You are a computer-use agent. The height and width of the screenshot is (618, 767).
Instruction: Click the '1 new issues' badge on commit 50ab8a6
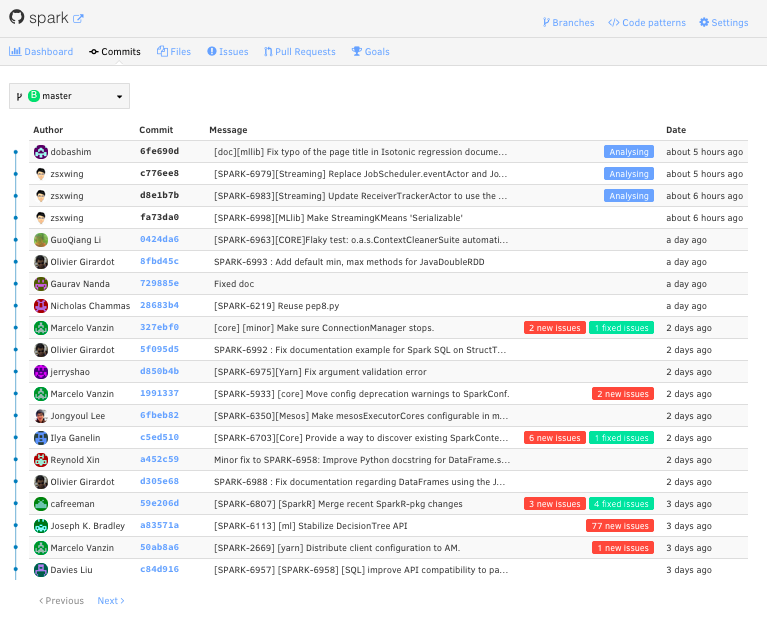tap(623, 548)
